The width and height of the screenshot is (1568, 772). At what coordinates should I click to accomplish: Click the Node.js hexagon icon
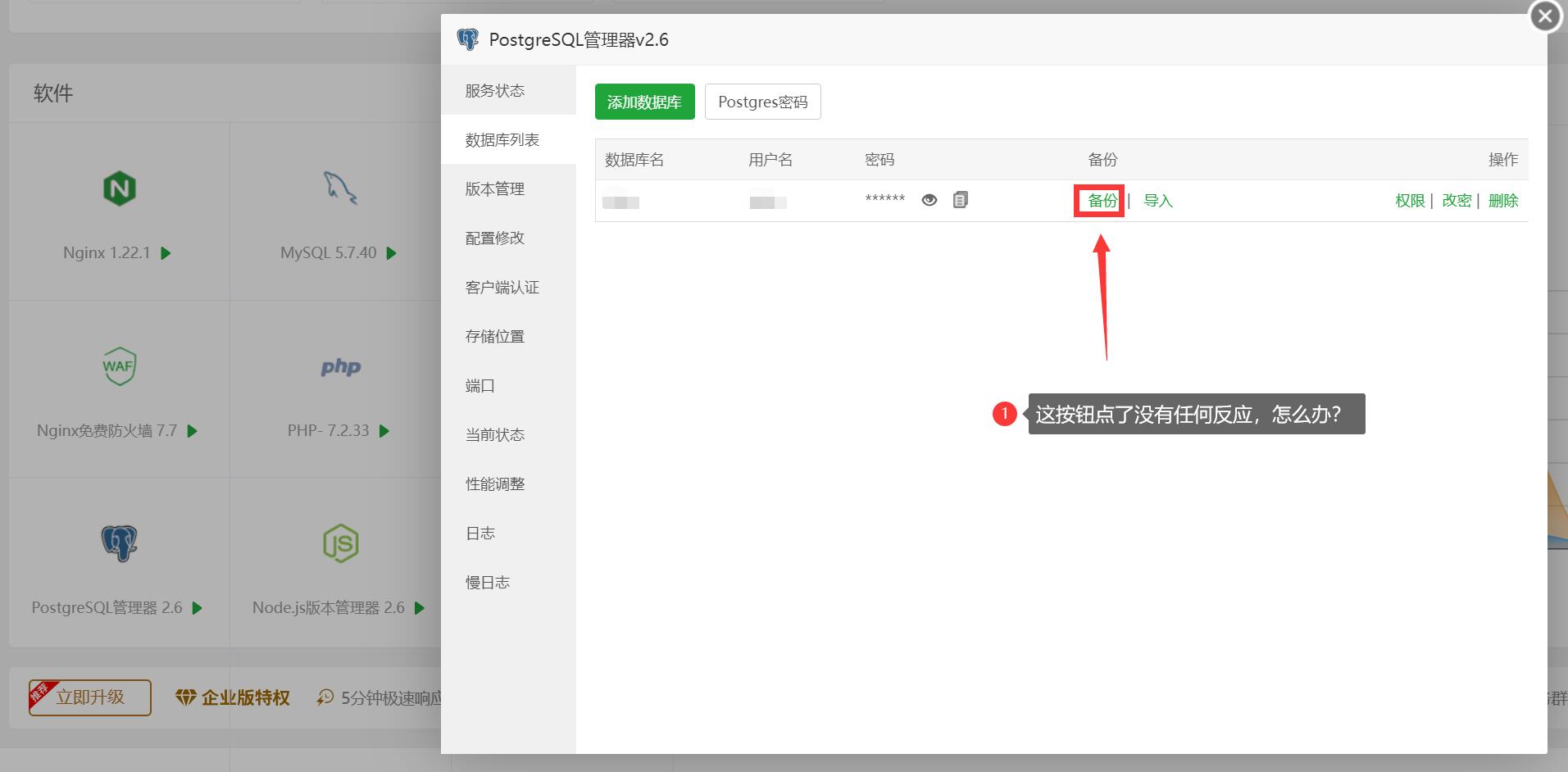[x=341, y=543]
